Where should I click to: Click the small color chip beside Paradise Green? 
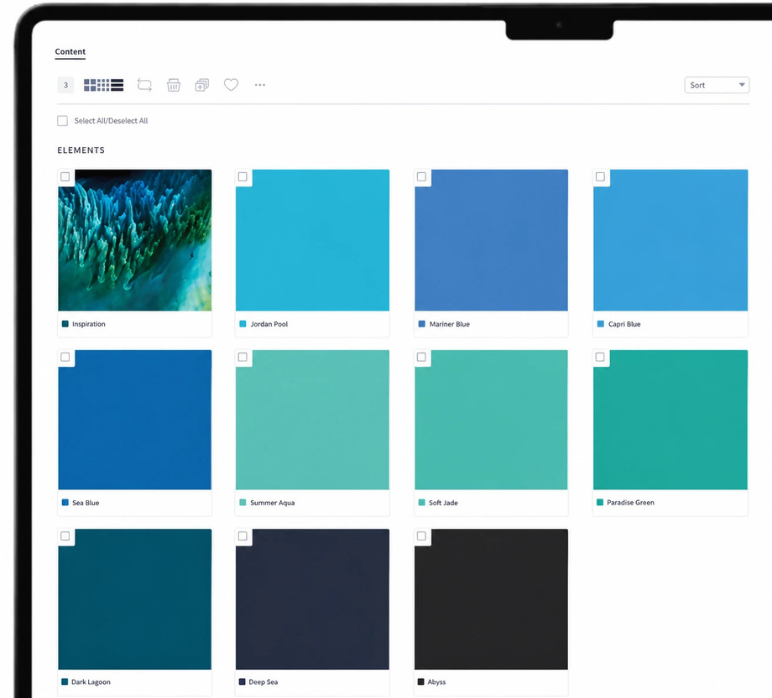point(600,503)
